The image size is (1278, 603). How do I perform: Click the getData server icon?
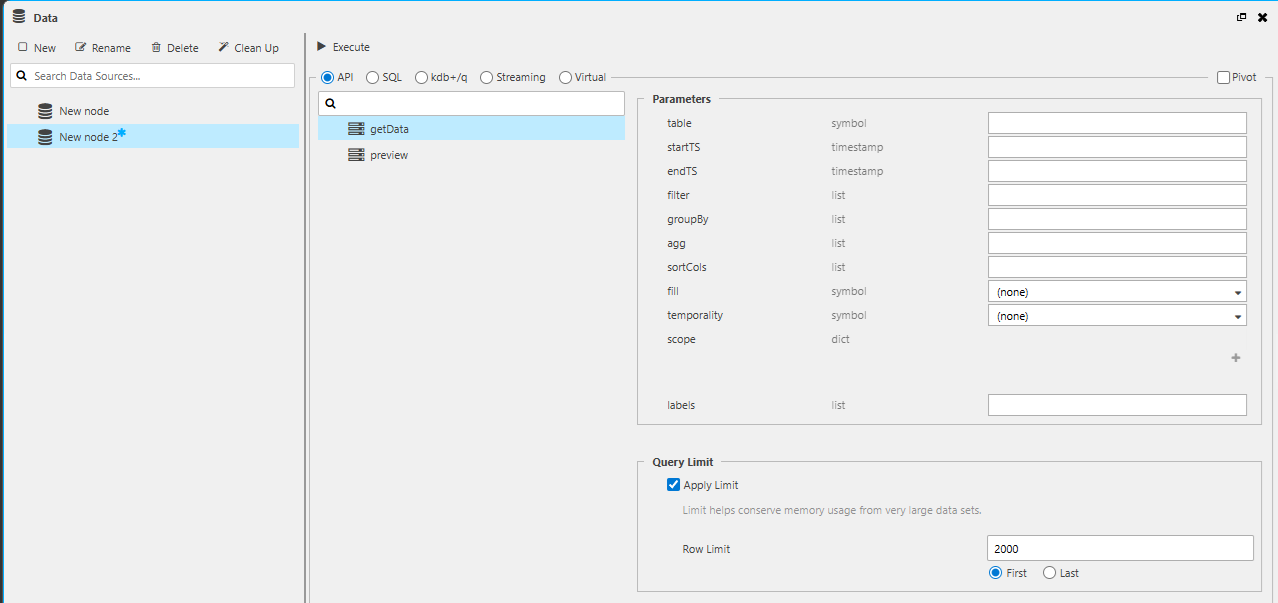[x=356, y=129]
